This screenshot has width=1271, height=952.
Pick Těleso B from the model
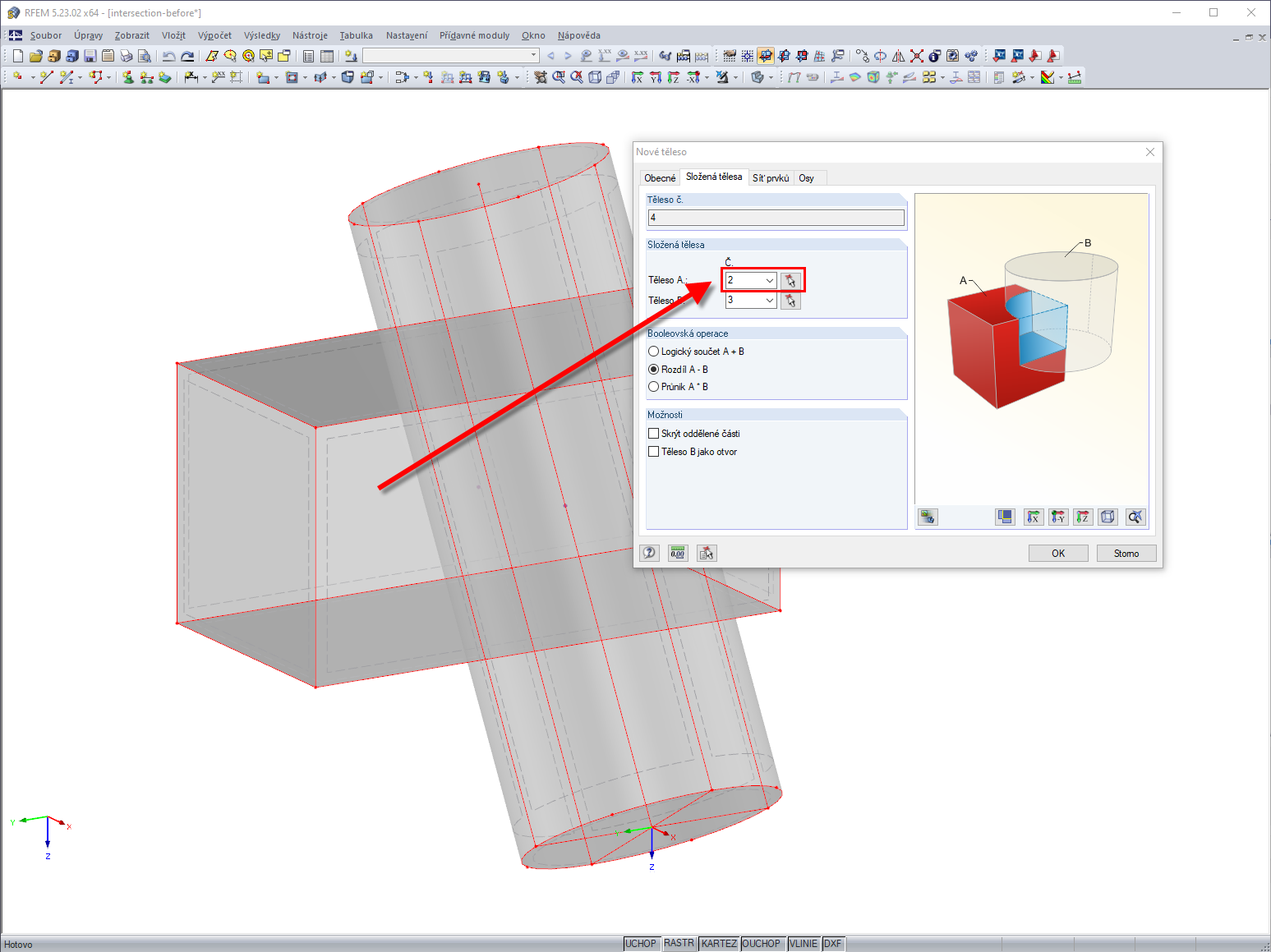click(x=790, y=301)
